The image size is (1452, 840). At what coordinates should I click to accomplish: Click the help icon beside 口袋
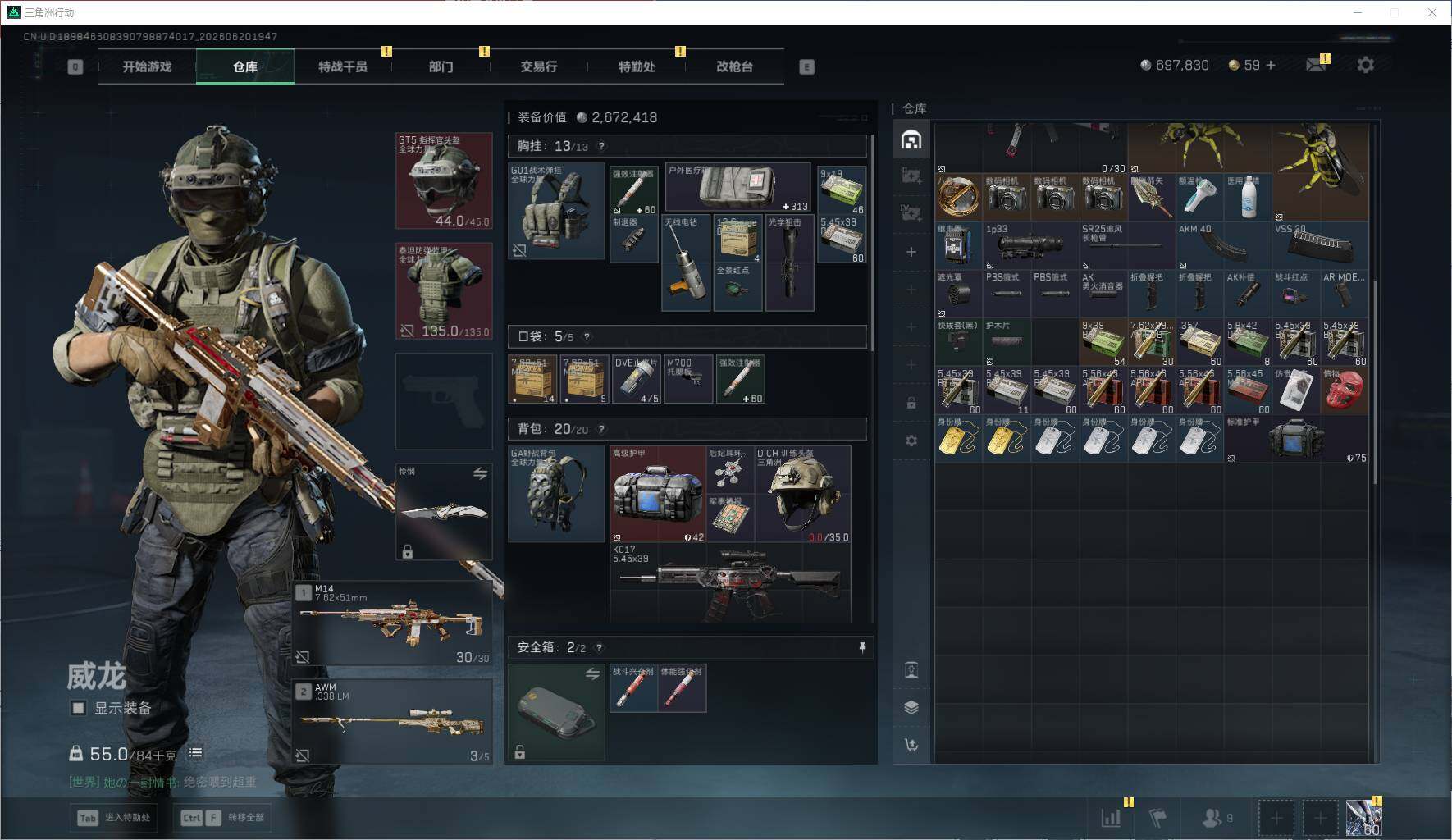[x=587, y=336]
